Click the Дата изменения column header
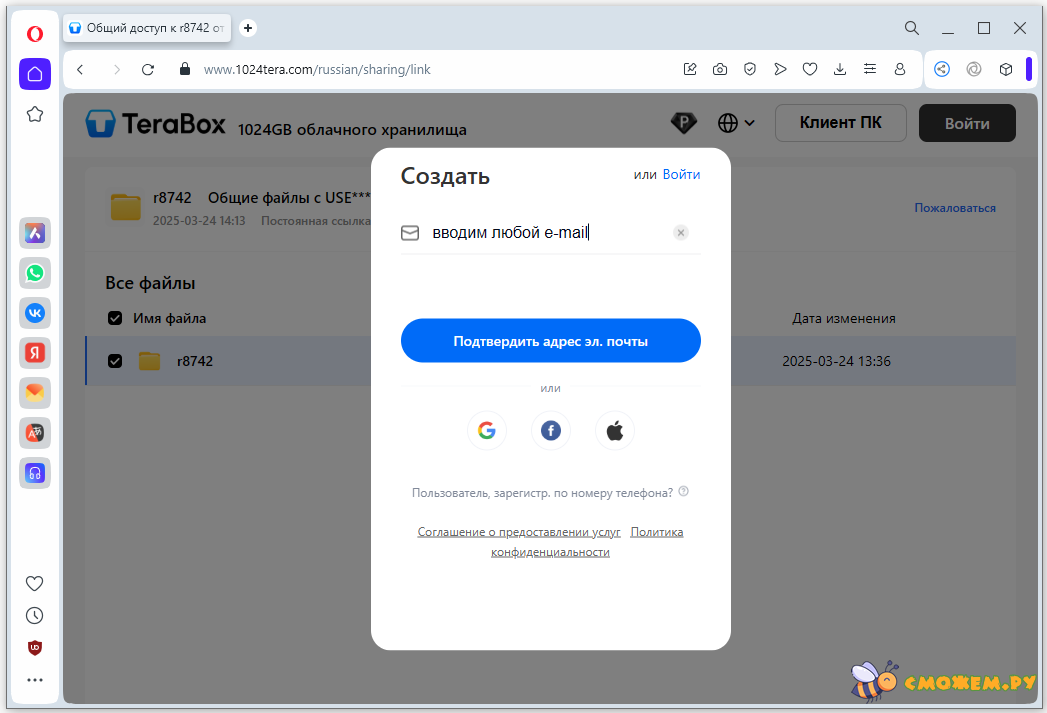 point(844,318)
